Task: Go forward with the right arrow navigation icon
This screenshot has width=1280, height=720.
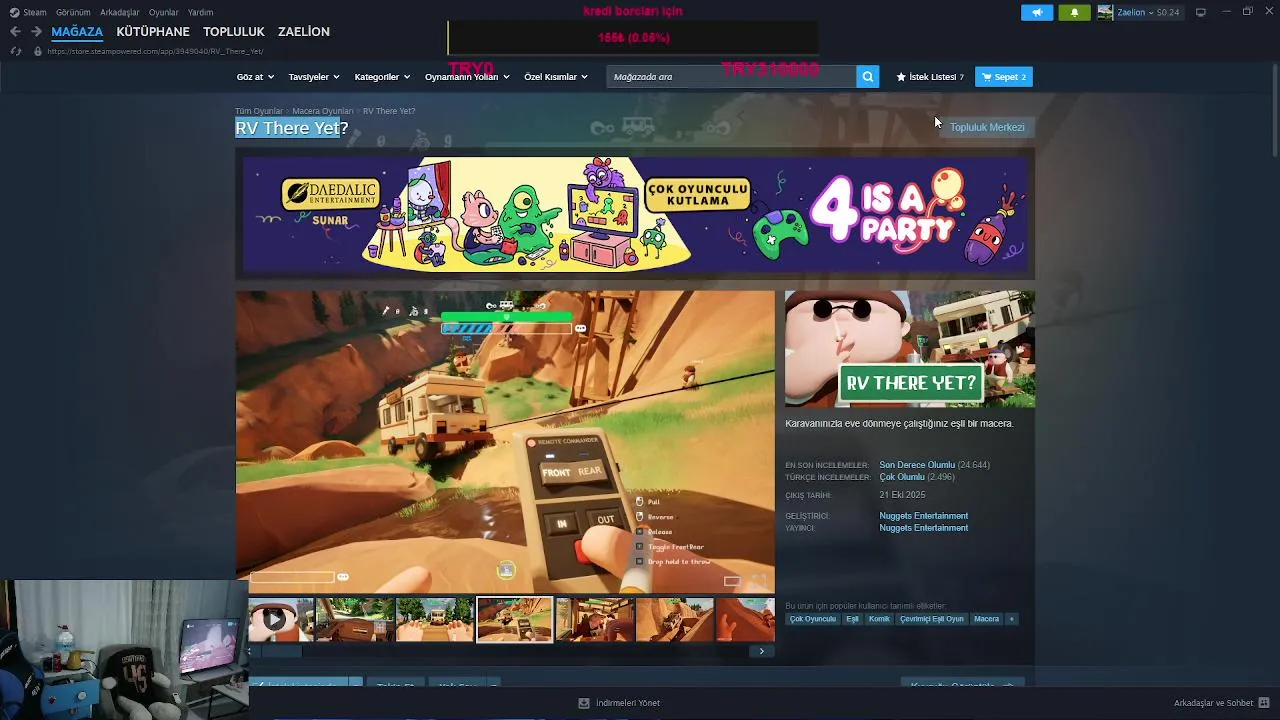Action: pyautogui.click(x=36, y=32)
